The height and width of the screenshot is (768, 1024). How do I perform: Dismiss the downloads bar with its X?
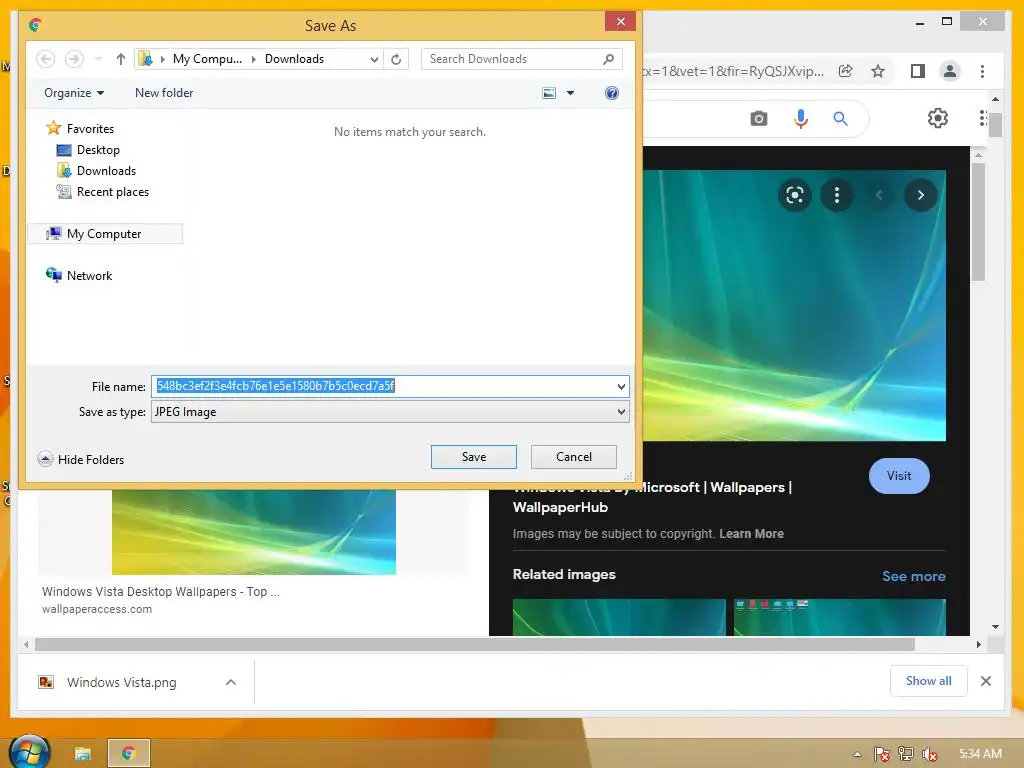point(985,681)
